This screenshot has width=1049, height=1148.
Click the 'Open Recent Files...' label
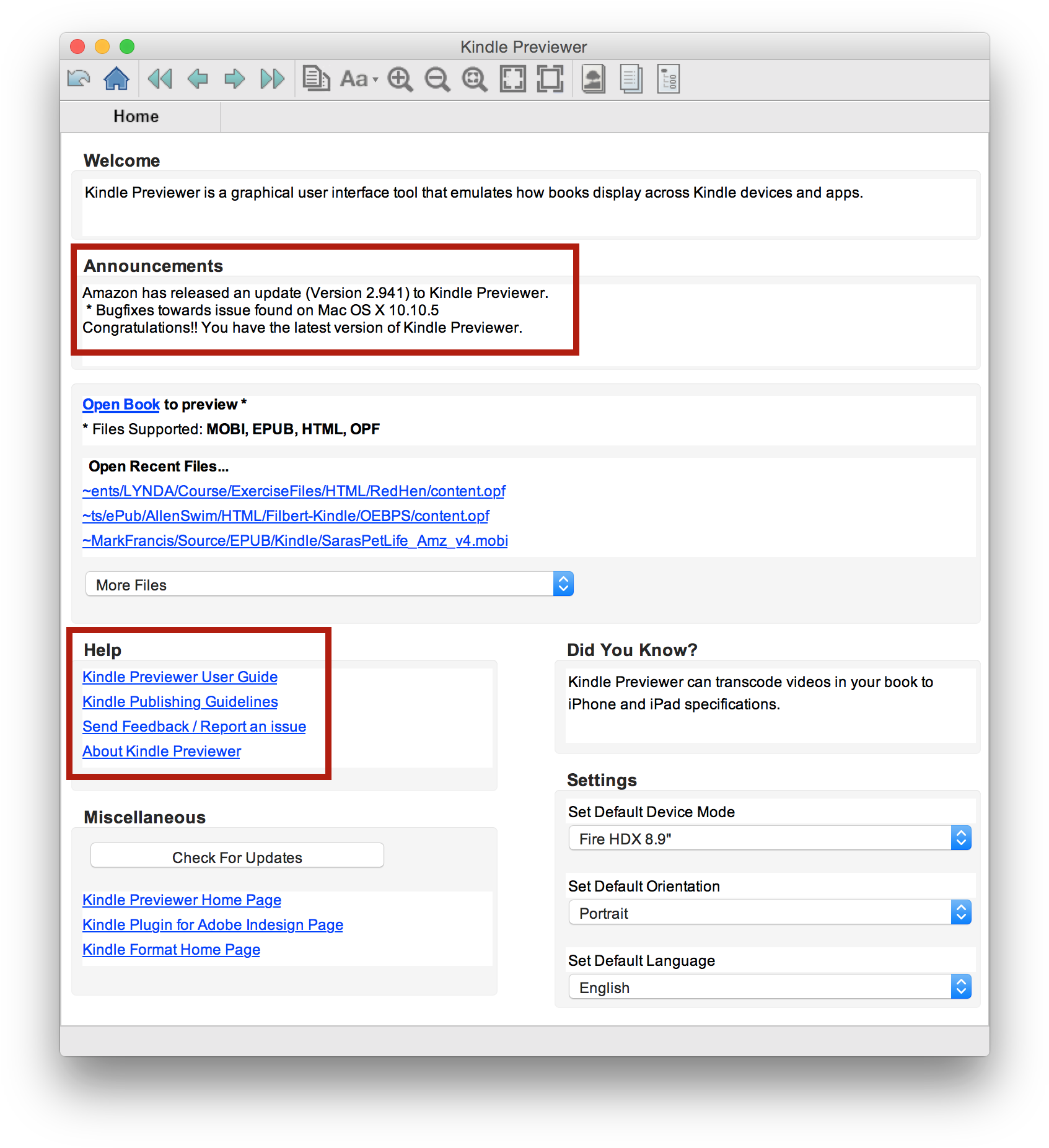pos(158,467)
